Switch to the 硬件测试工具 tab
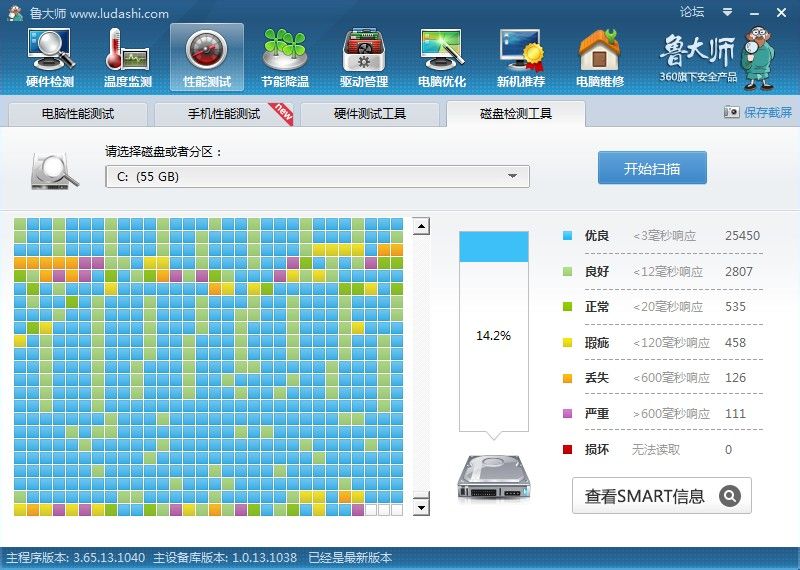Viewport: 800px width, 570px height. click(370, 114)
